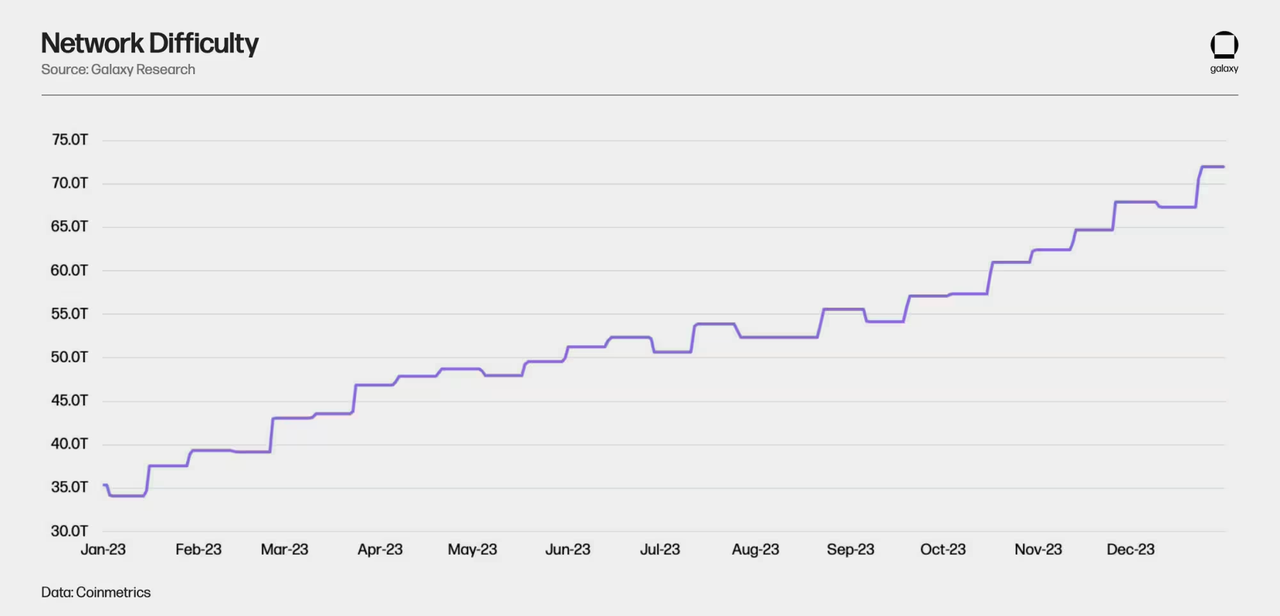Click the Network Difficulty chart title
The image size is (1280, 616).
(x=149, y=43)
